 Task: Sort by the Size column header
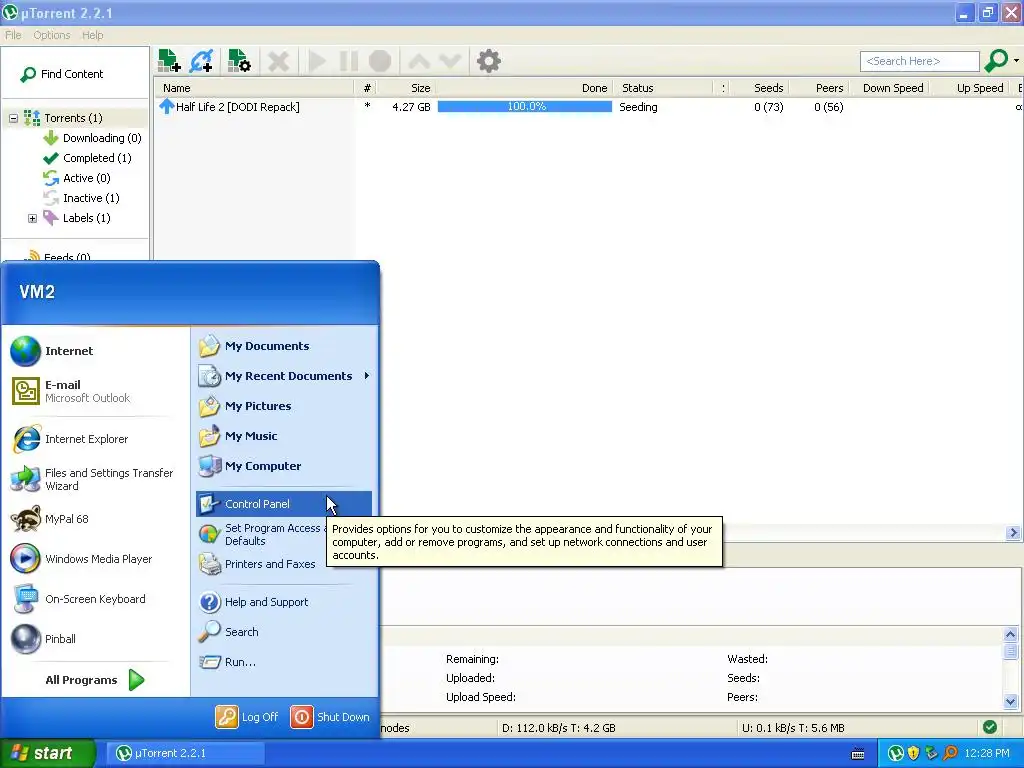click(406, 88)
